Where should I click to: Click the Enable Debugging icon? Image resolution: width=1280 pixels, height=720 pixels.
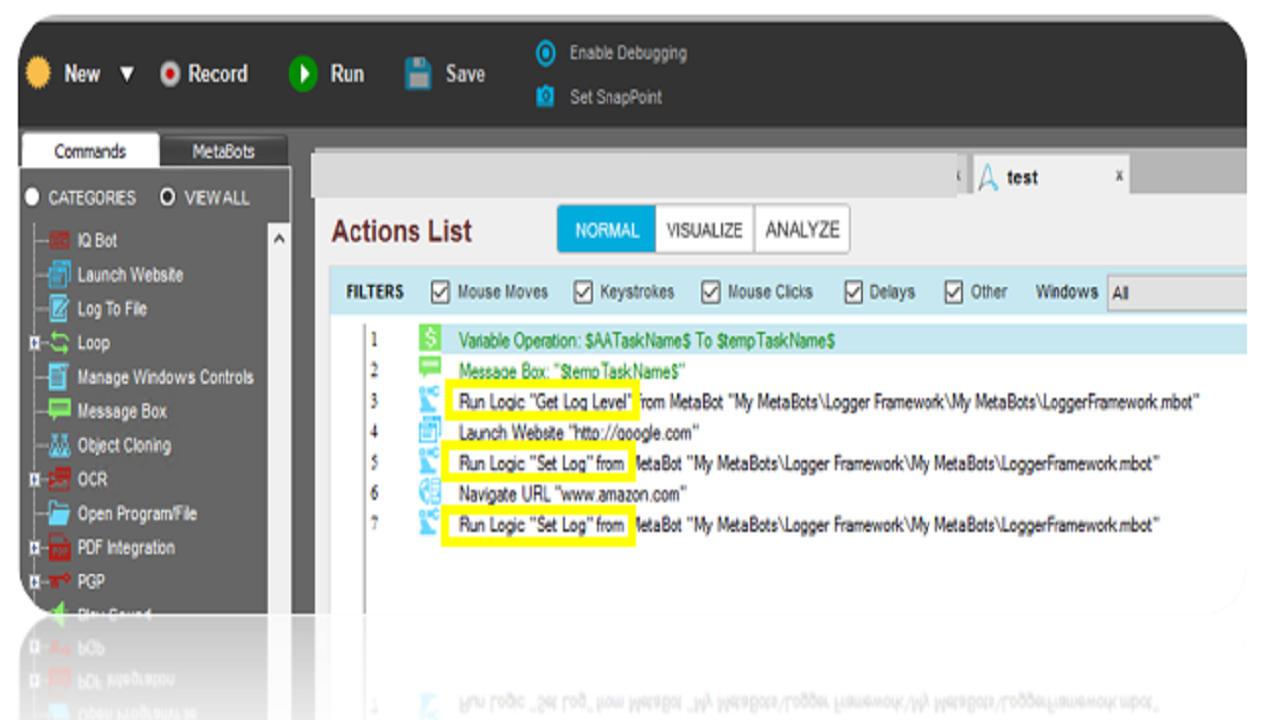tap(545, 53)
